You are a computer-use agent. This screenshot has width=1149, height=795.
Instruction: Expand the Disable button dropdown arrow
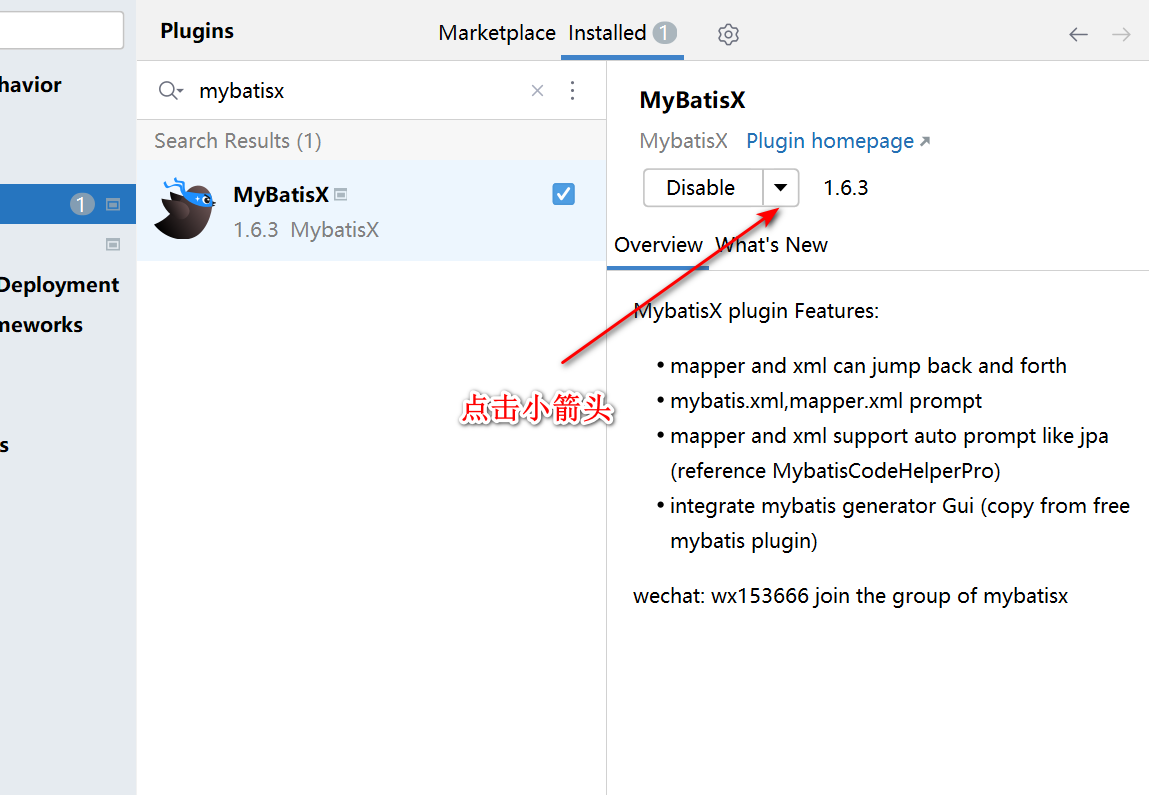(780, 188)
